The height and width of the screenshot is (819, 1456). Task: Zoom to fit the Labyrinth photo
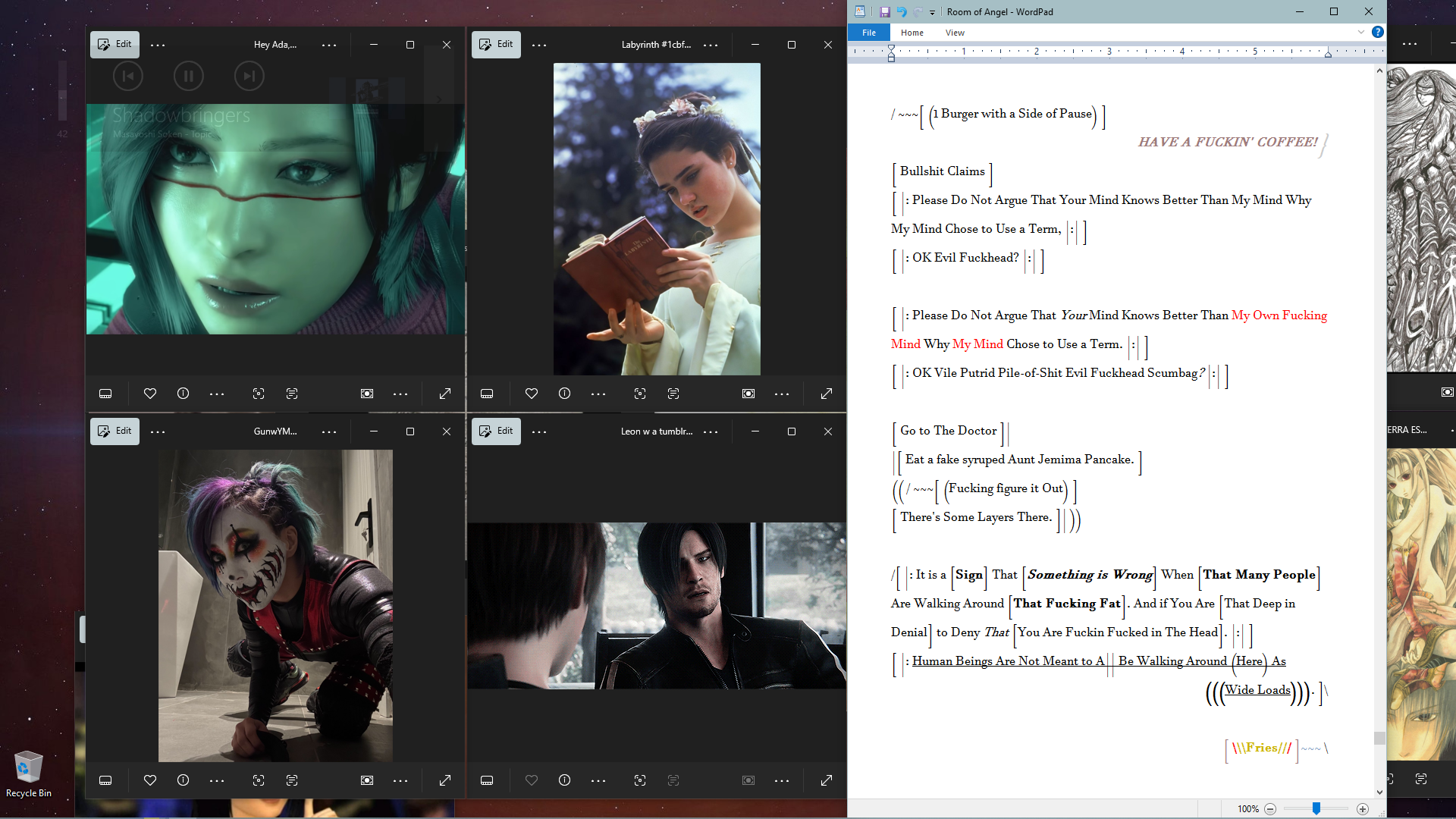pos(748,394)
